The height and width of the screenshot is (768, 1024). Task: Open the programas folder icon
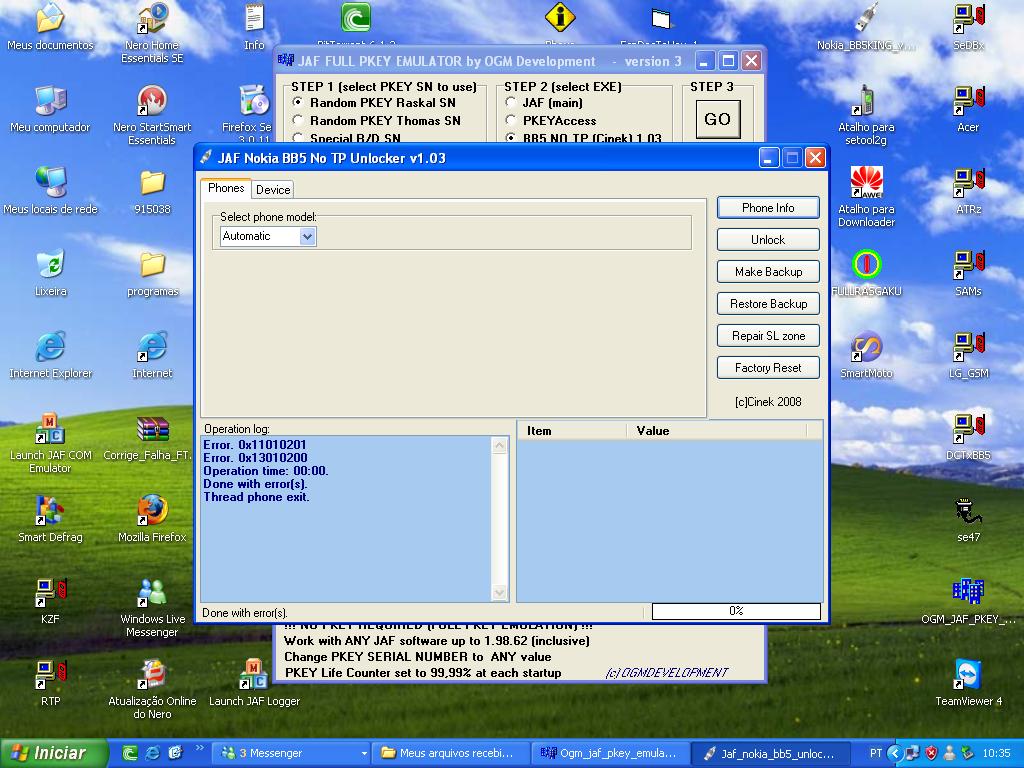pos(152,273)
